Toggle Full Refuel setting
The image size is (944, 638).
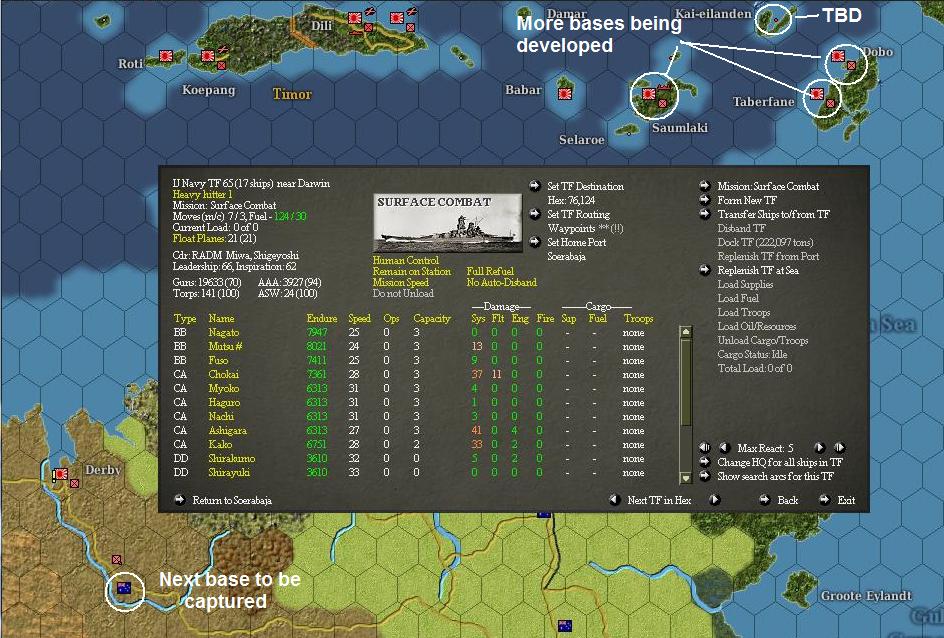(x=490, y=271)
